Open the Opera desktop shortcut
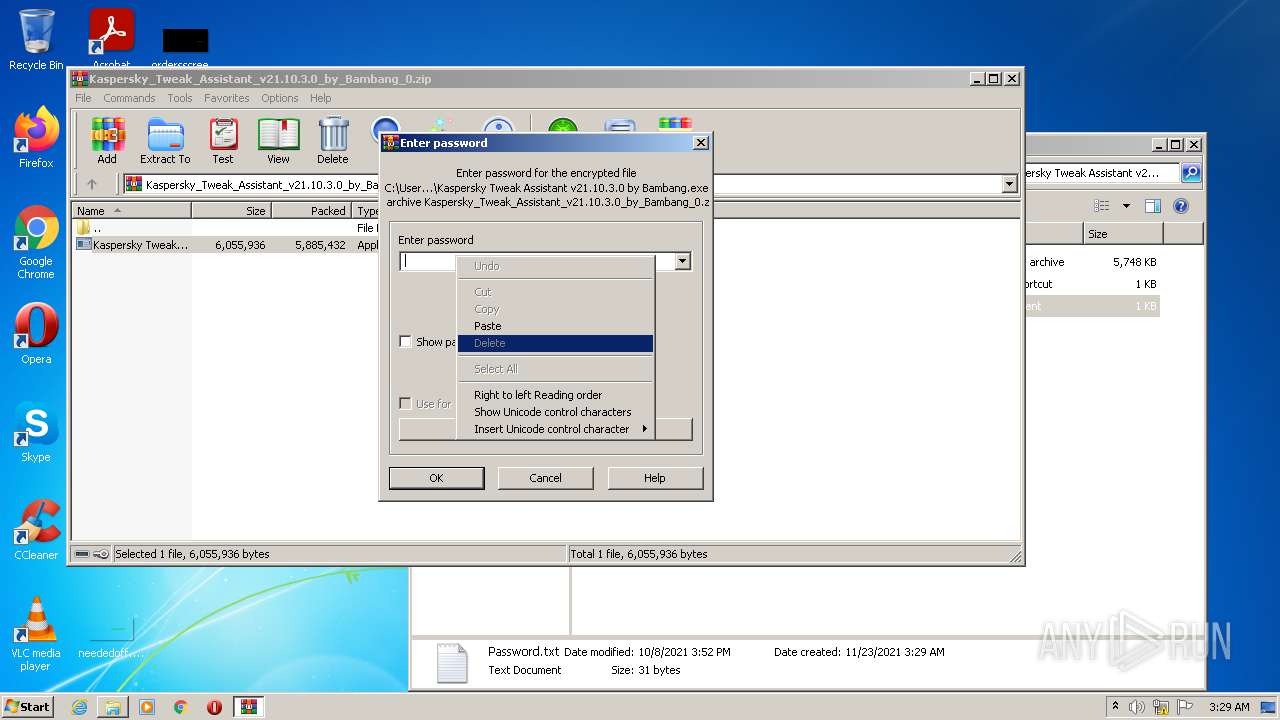This screenshot has width=1280, height=720. tap(36, 334)
